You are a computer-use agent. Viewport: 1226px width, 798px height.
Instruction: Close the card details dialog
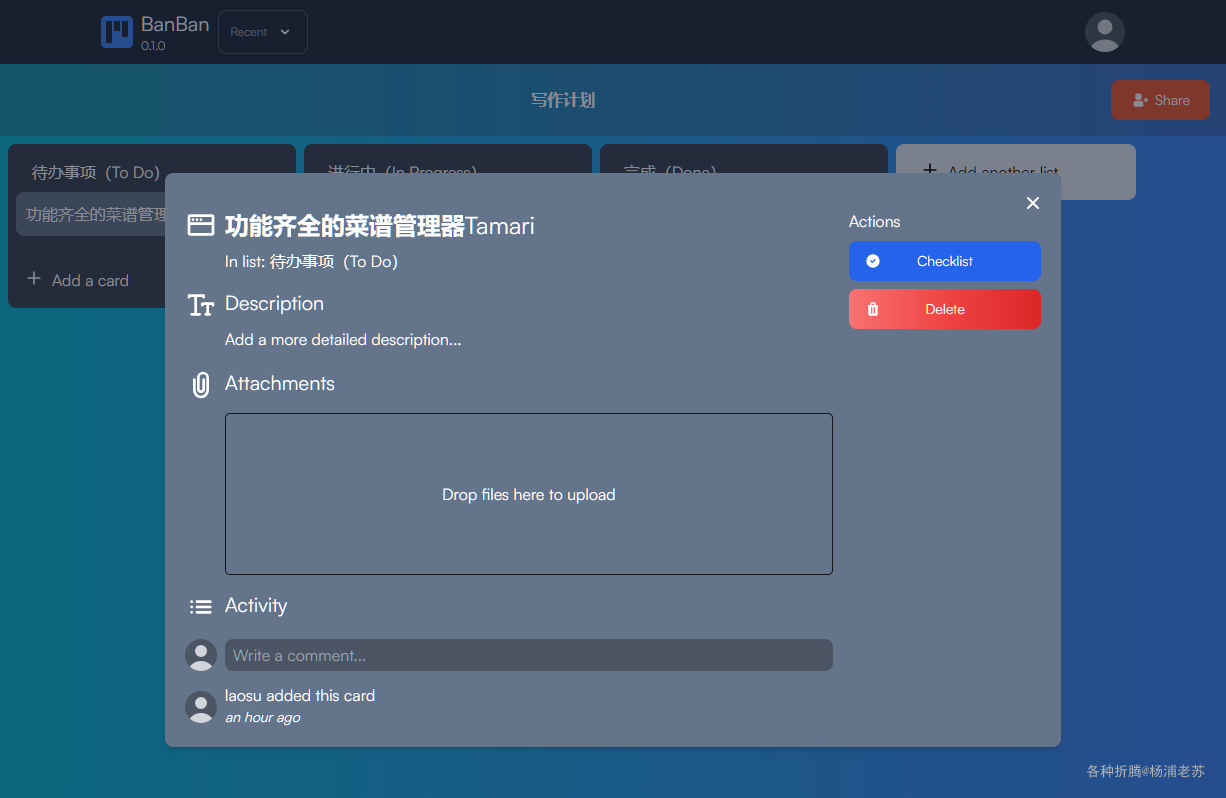click(1033, 203)
